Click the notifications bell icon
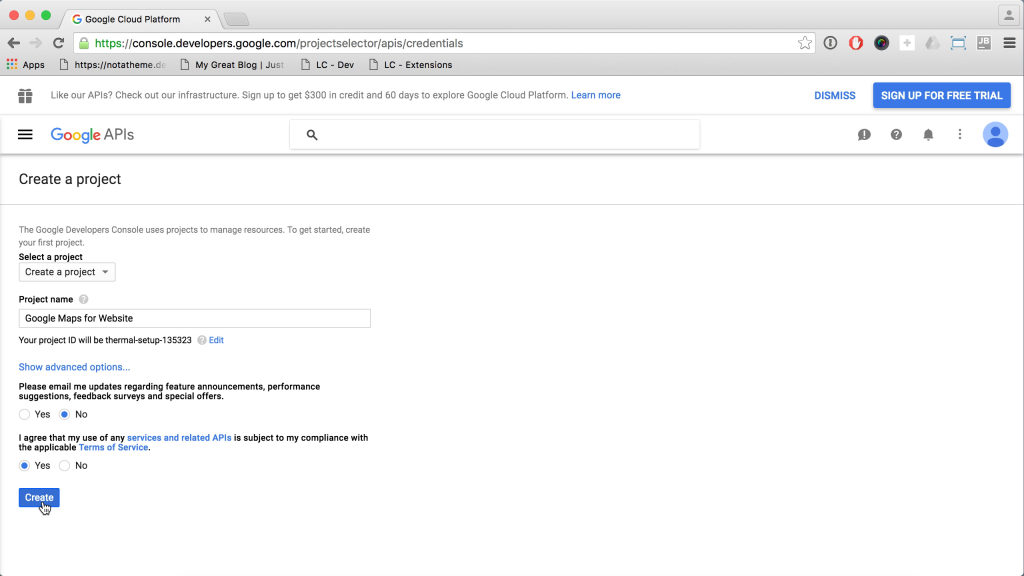 click(x=928, y=135)
